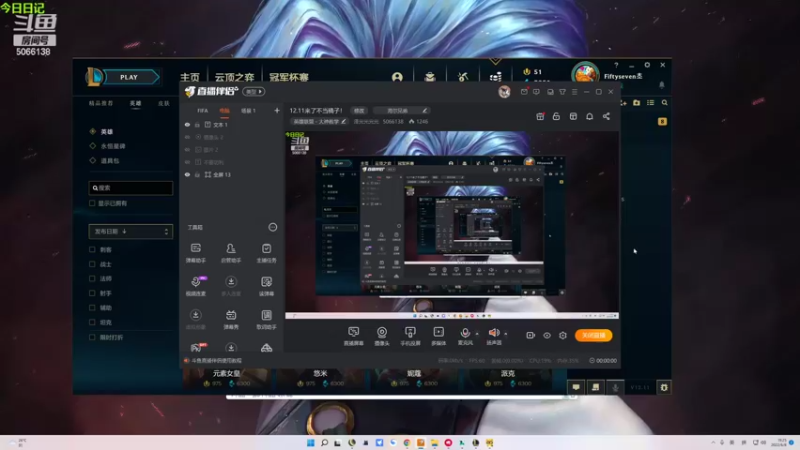
Task: Expand system tray hidden icons chevron
Action: pyautogui.click(x=713, y=442)
